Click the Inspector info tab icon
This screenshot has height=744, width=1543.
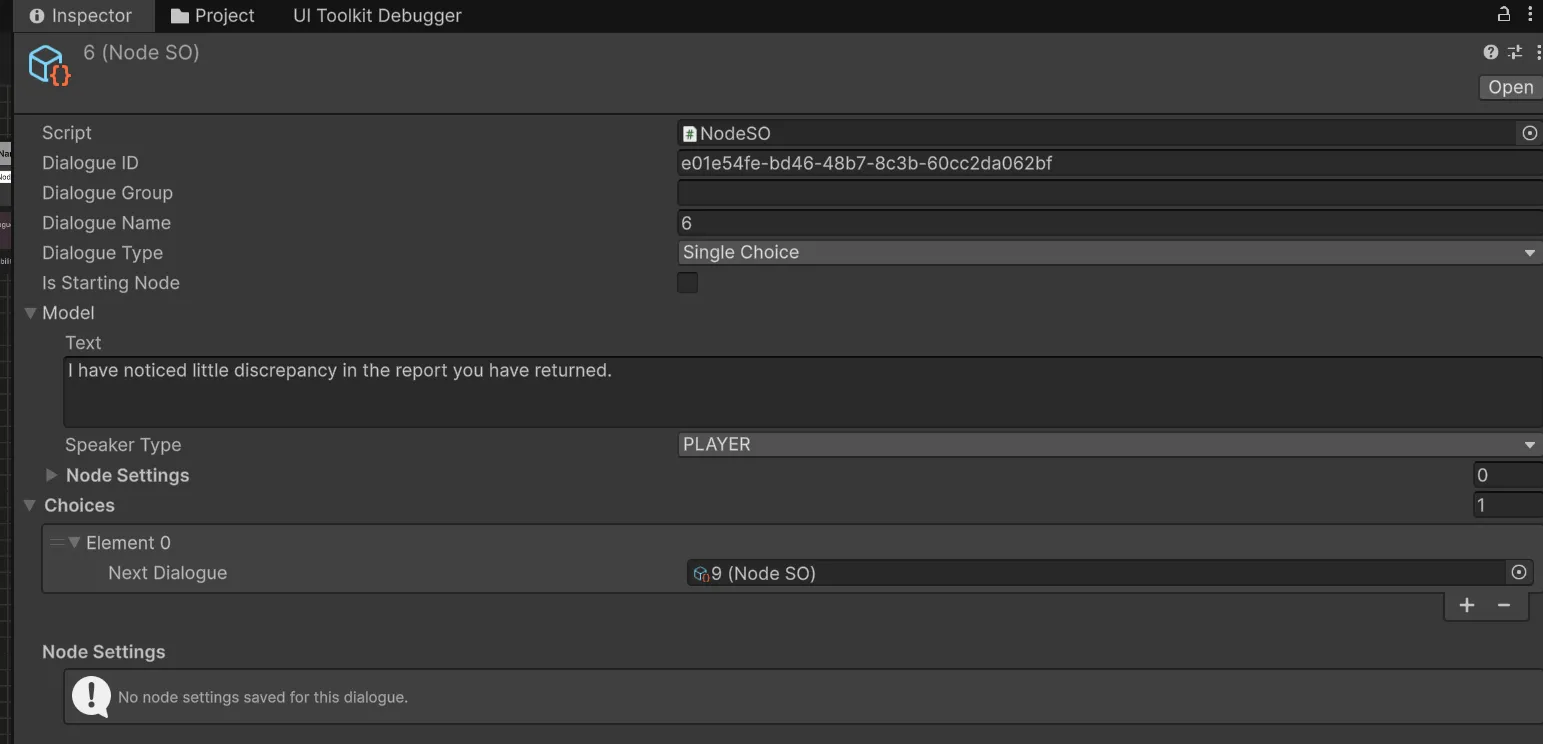[x=36, y=15]
